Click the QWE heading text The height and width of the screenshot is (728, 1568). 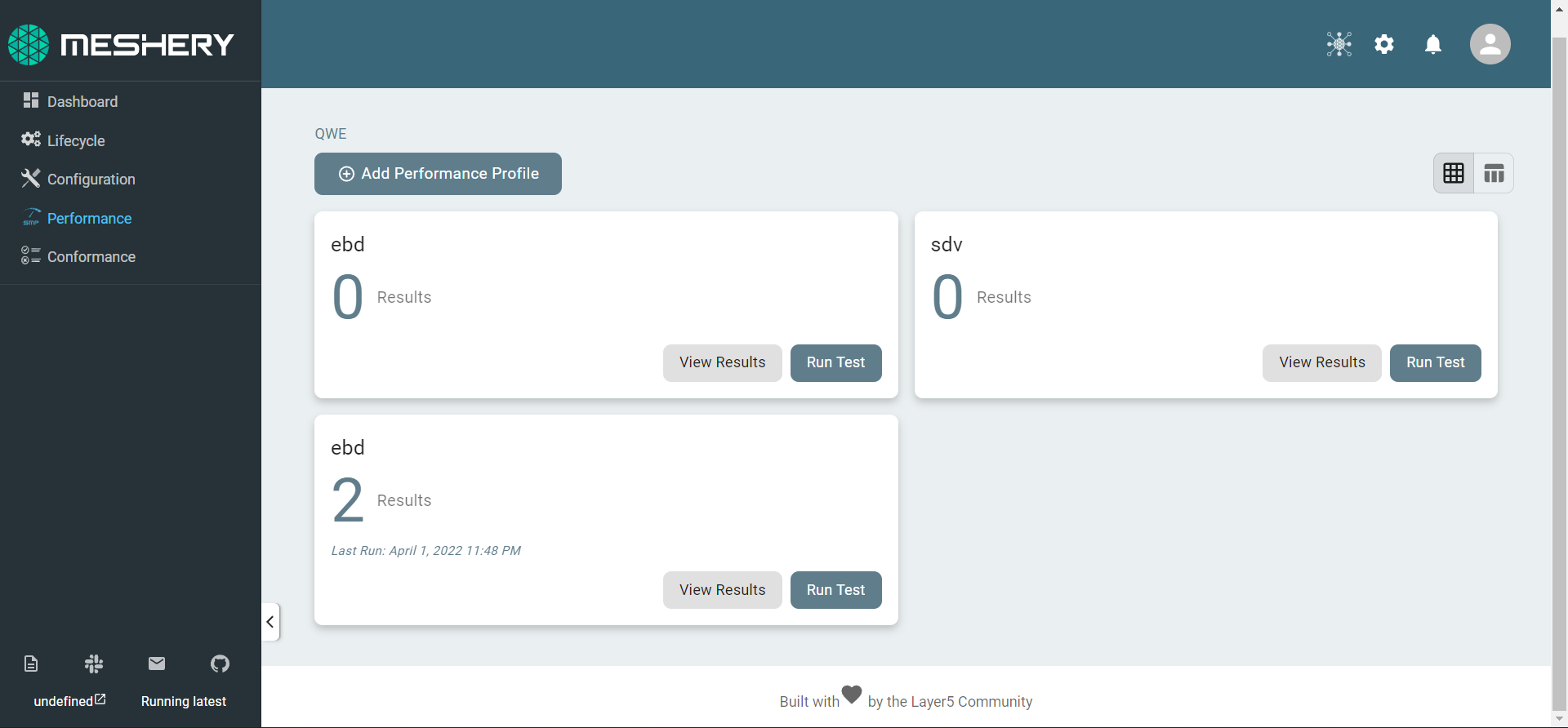(331, 134)
